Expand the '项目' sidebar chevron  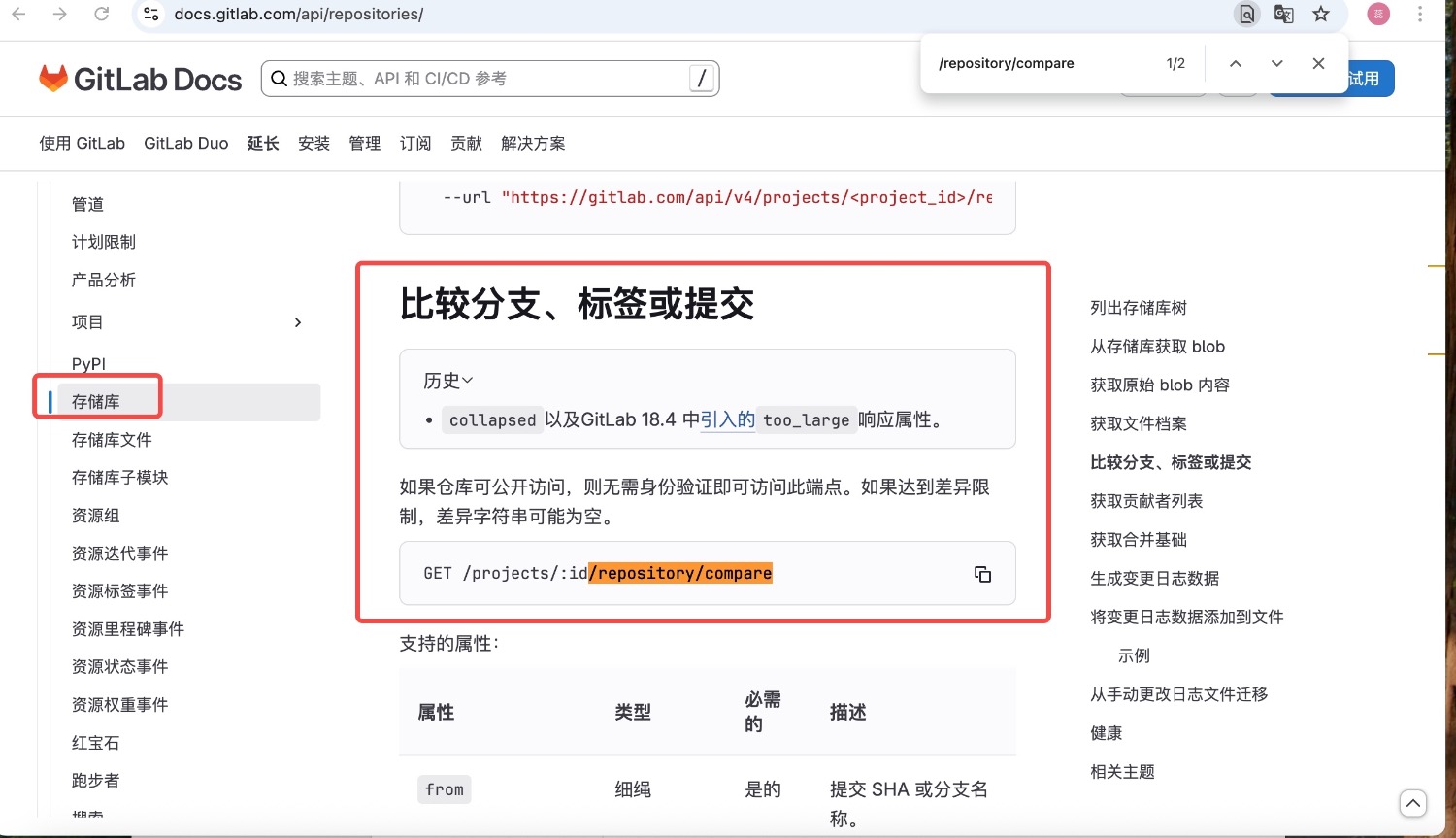coord(298,322)
